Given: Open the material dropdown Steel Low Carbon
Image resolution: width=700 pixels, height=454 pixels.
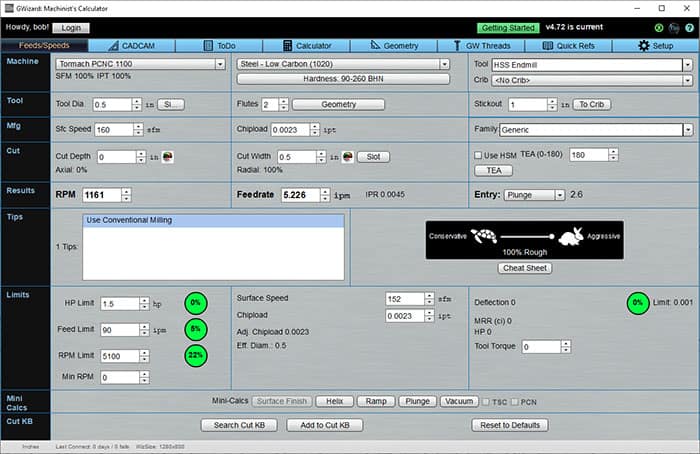Looking at the screenshot, I should [343, 64].
